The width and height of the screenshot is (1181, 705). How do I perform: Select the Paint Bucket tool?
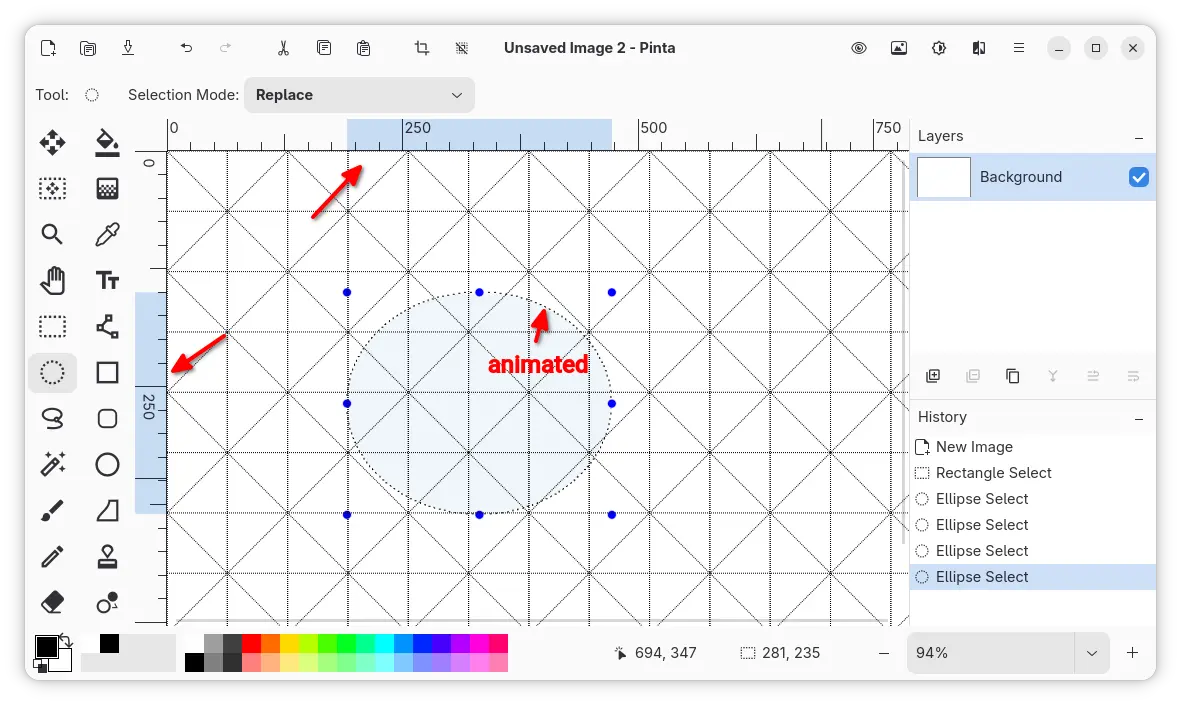pos(107,143)
